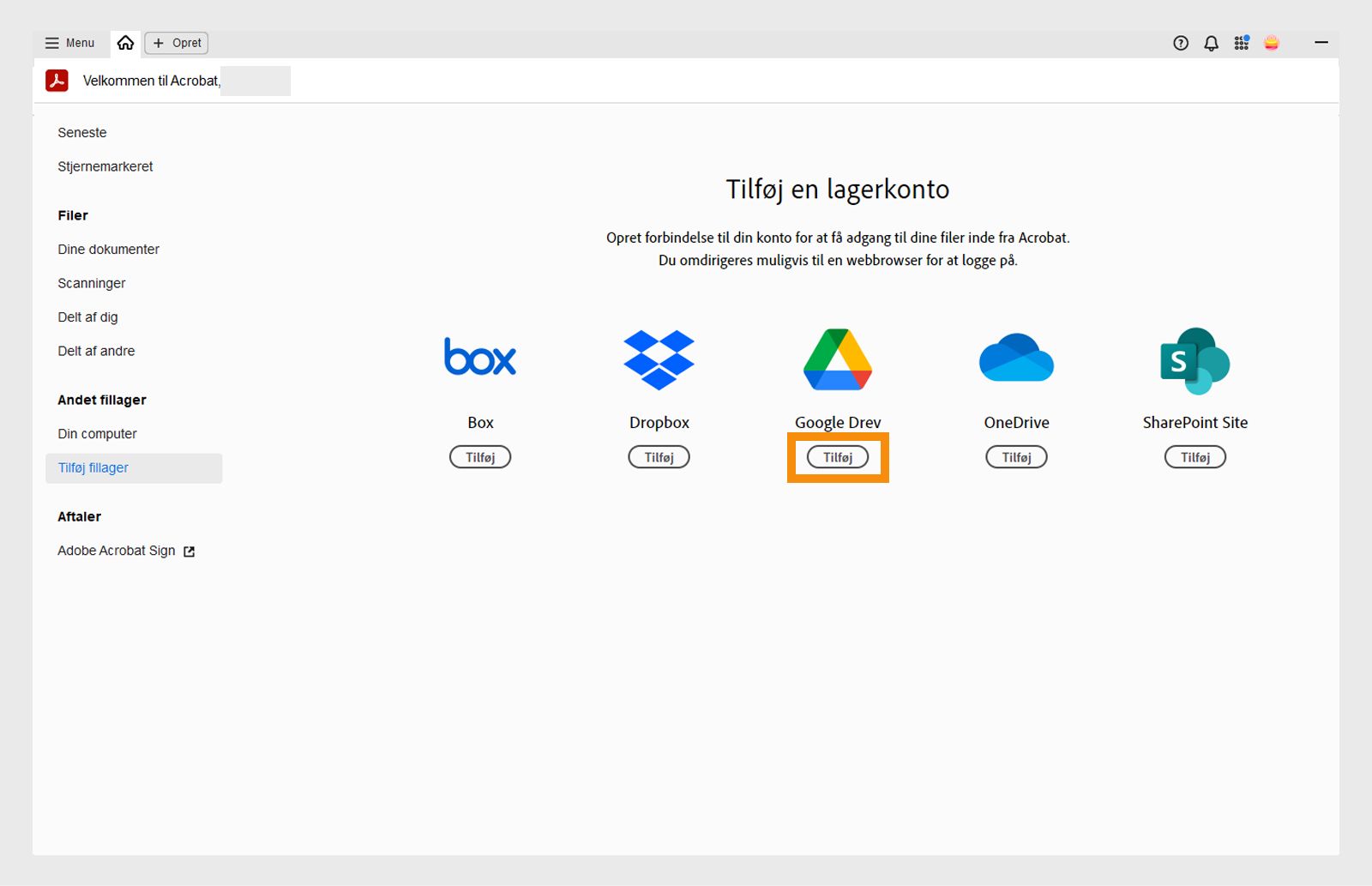Select Tilføj fillager in the sidebar
1372x886 pixels.
[93, 467]
